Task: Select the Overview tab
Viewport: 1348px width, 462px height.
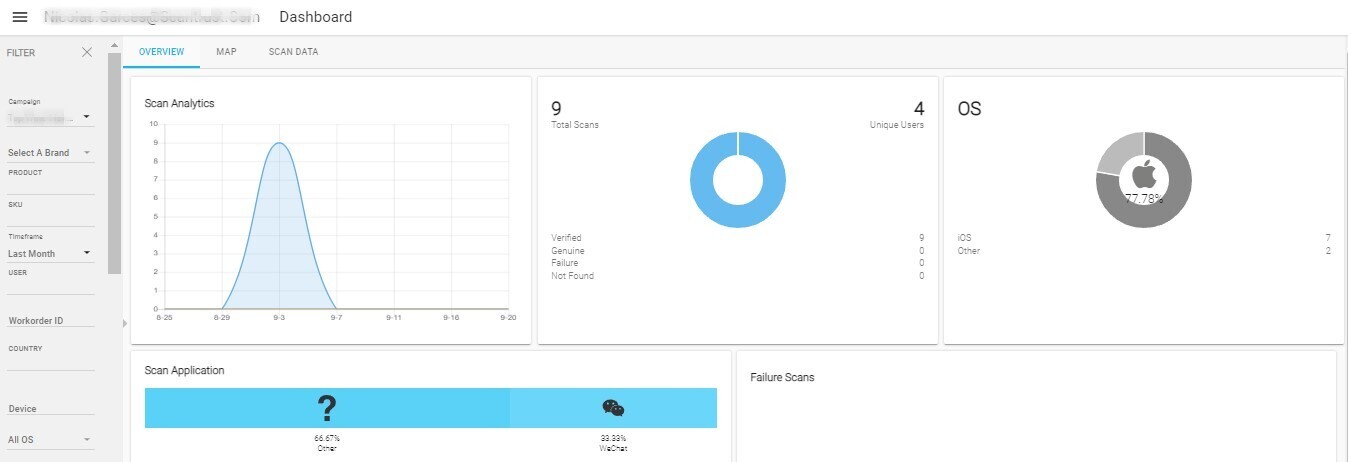Action: (161, 52)
